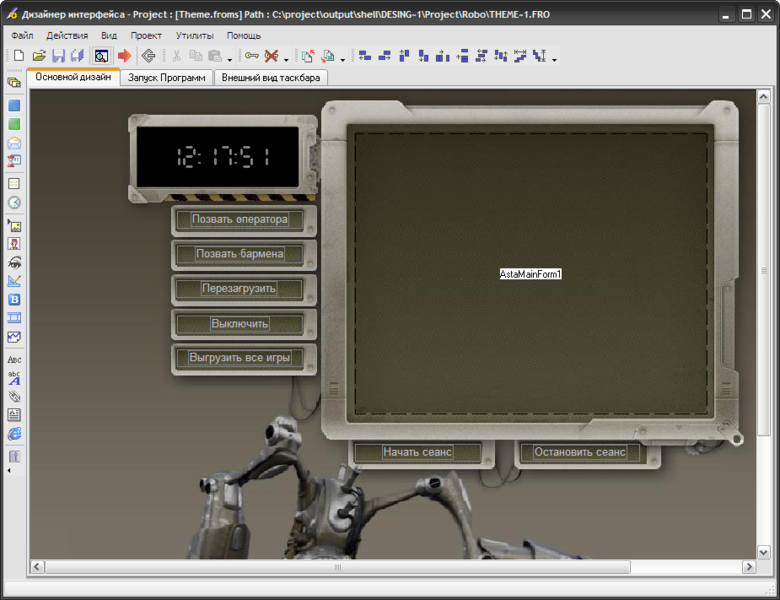Viewport: 780px width, 600px height.
Task: Select the Internet Explorer browser component
Action: (14, 434)
